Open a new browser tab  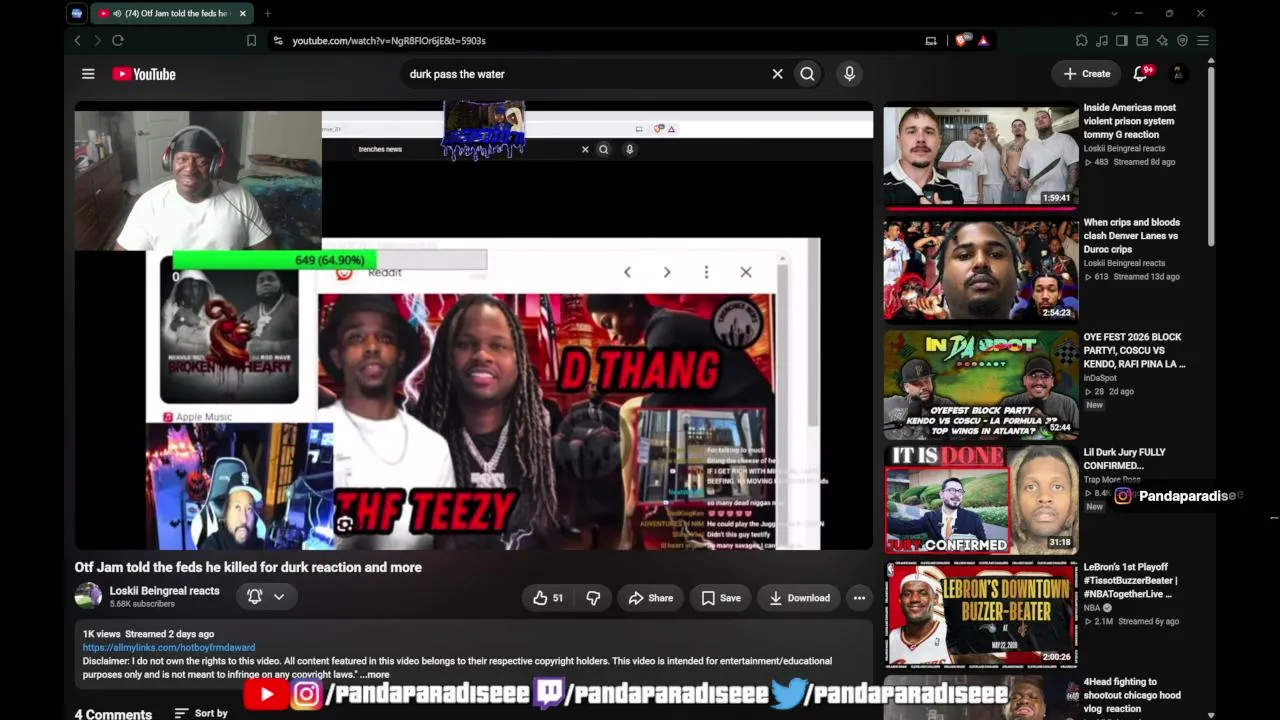tap(267, 14)
